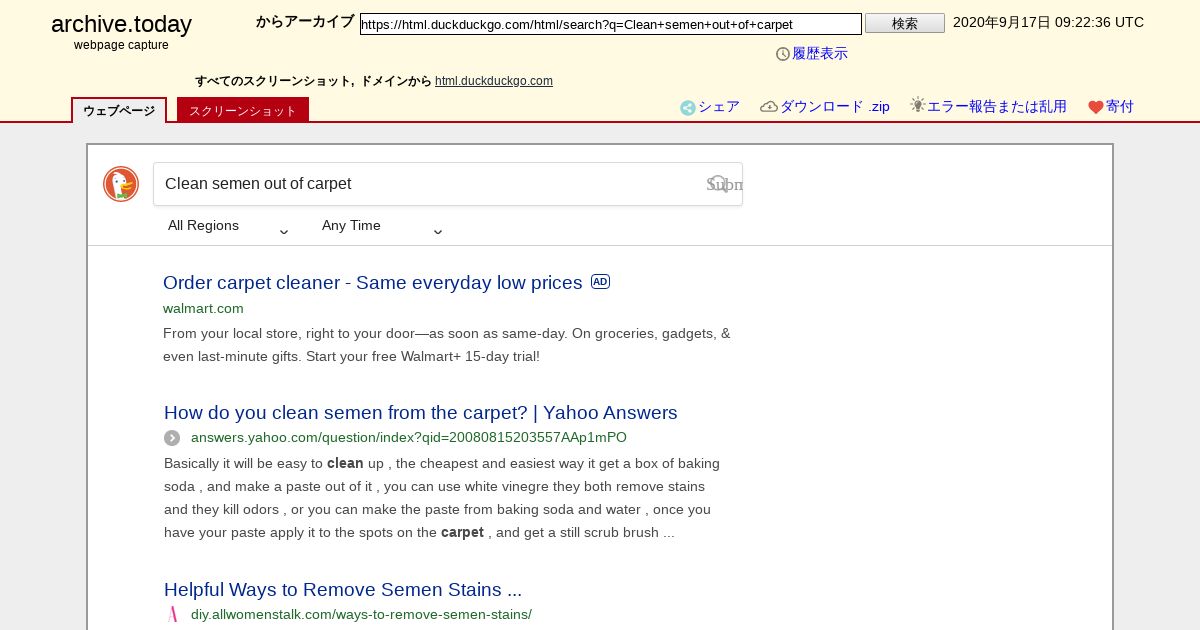Switch to the ウェブページ tab
The height and width of the screenshot is (630, 1200).
click(x=119, y=111)
